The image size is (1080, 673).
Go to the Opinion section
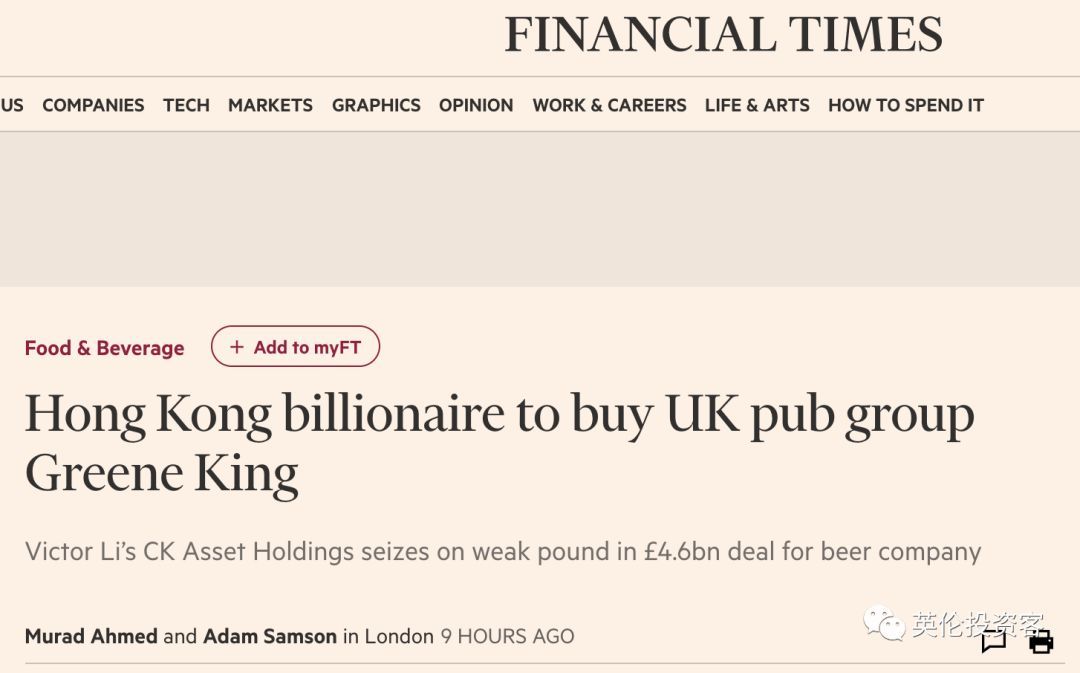pyautogui.click(x=476, y=105)
